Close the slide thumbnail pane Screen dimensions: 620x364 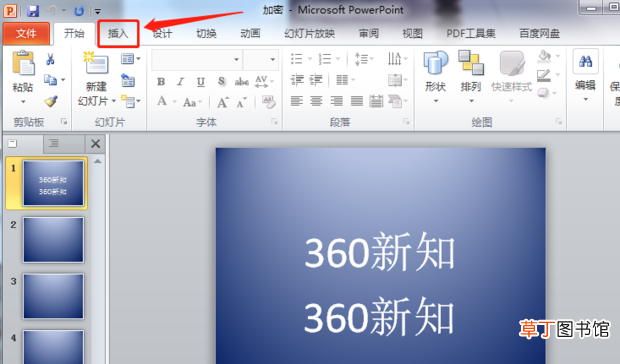coord(95,143)
